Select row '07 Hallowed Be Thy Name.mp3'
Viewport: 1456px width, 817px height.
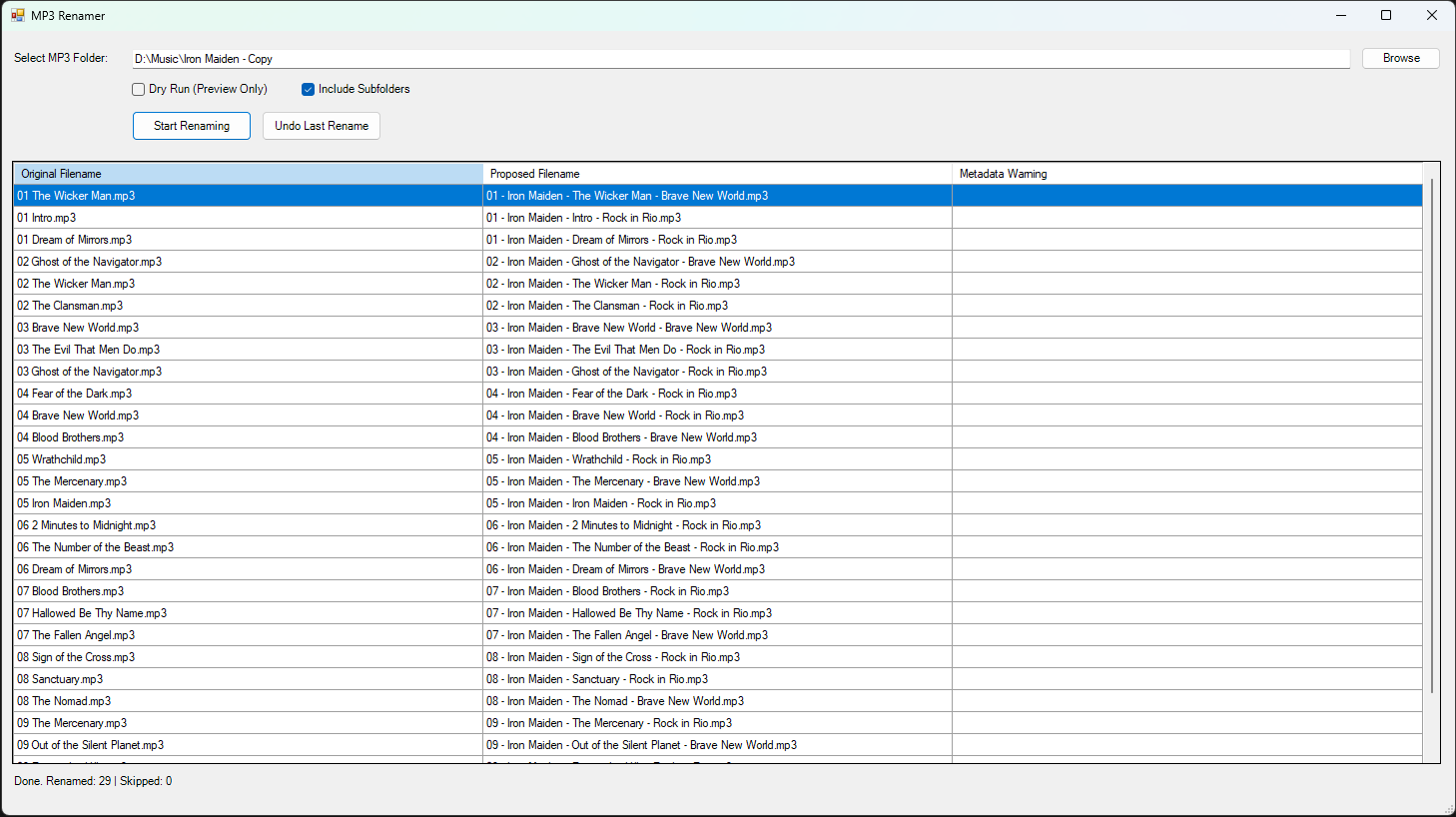(717, 613)
